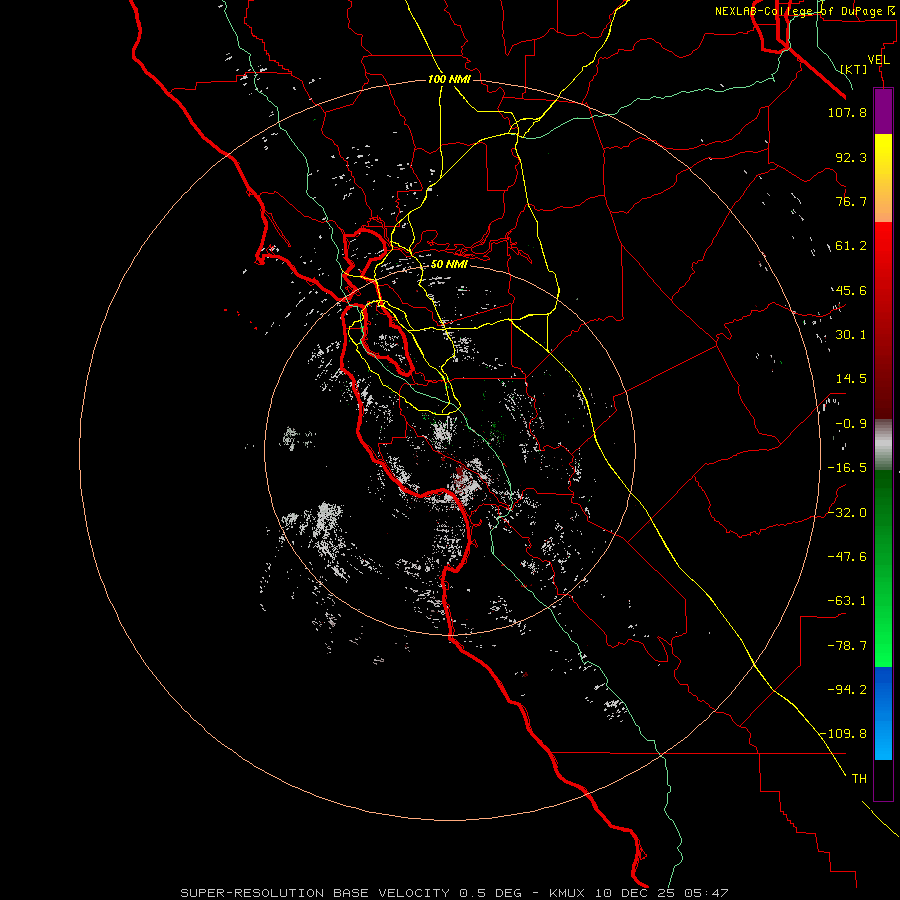Click the -78.7 velocity scale value
The image size is (900, 900).
[847, 646]
